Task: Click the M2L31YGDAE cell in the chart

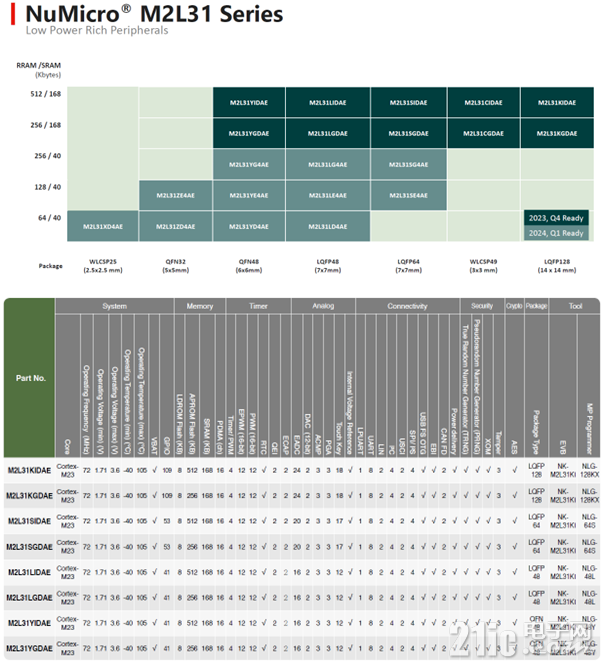Action: click(x=249, y=133)
